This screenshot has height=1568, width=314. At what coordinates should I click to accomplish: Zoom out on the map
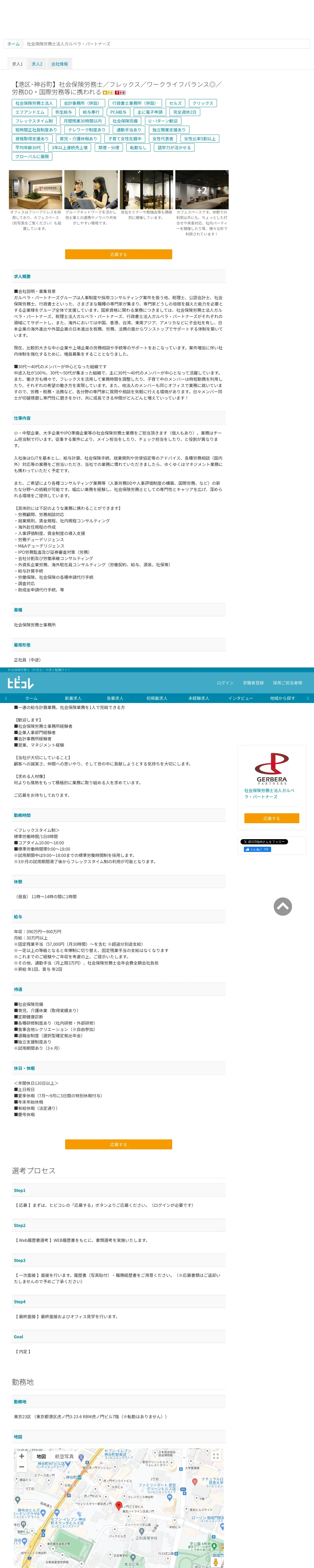21,1467
